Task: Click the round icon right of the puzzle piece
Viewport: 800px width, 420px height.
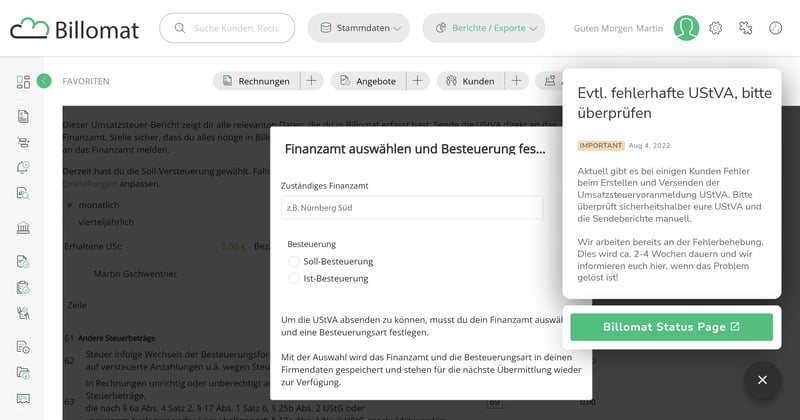Action: [775, 28]
